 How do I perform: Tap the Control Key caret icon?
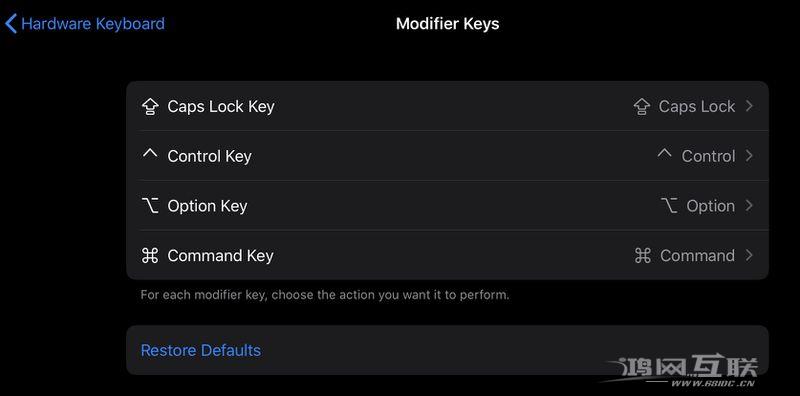[x=149, y=153]
